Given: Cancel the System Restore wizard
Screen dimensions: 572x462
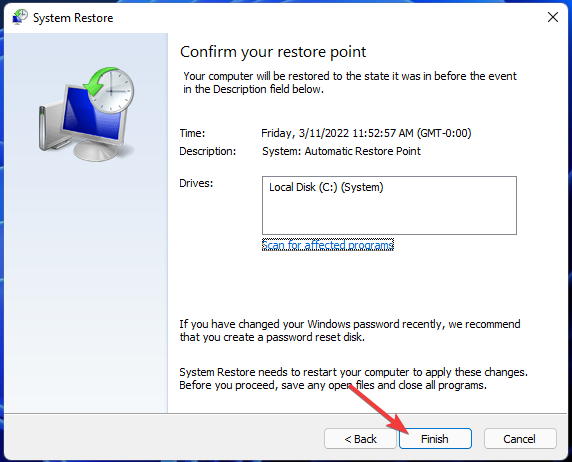Looking at the screenshot, I should (520, 439).
